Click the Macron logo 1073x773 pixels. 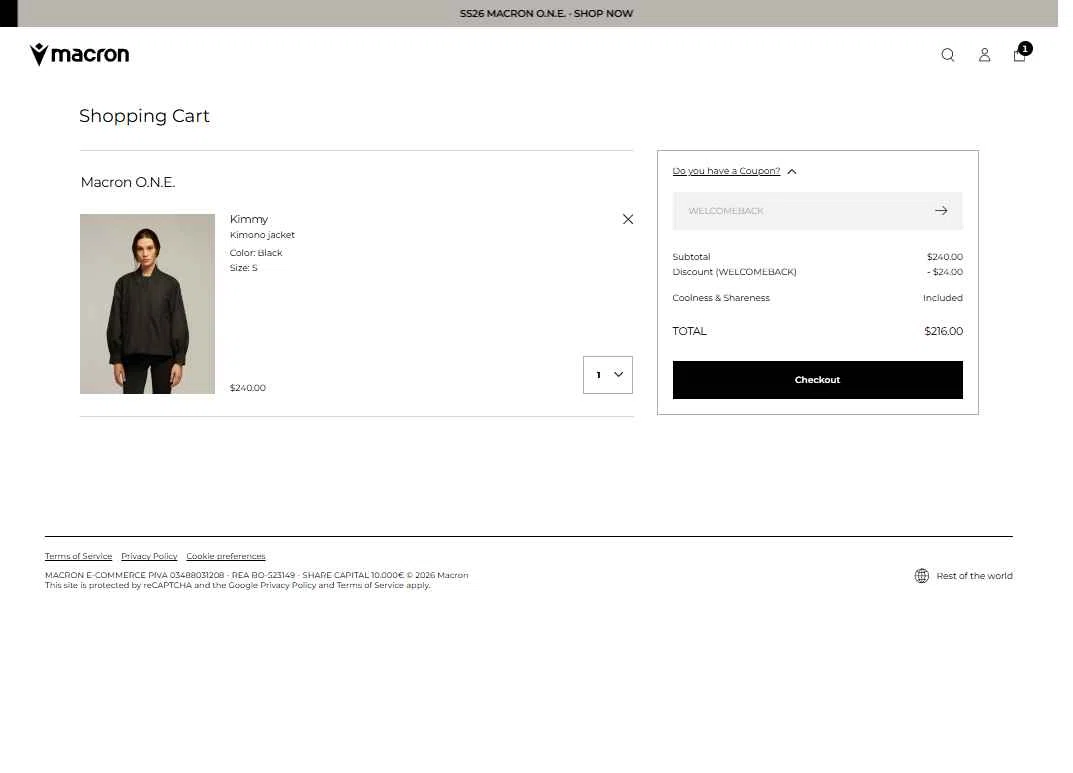click(x=79, y=54)
